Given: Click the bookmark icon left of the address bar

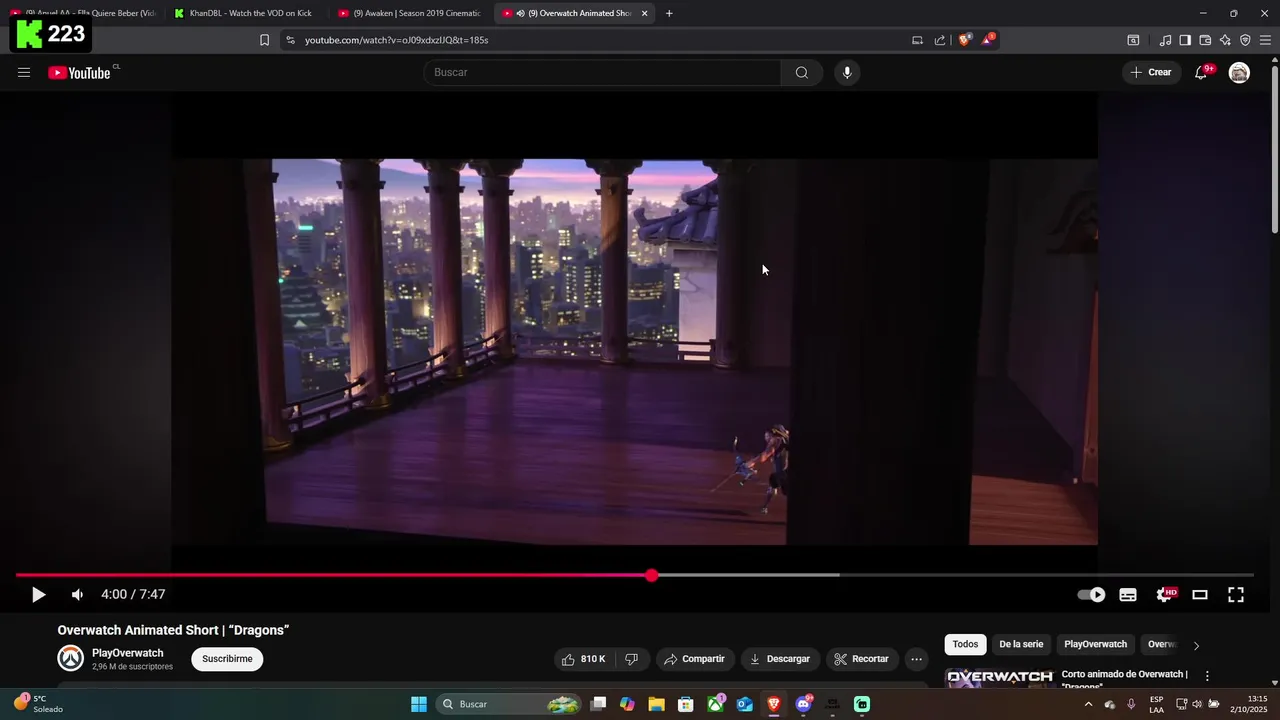Looking at the screenshot, I should click(264, 40).
